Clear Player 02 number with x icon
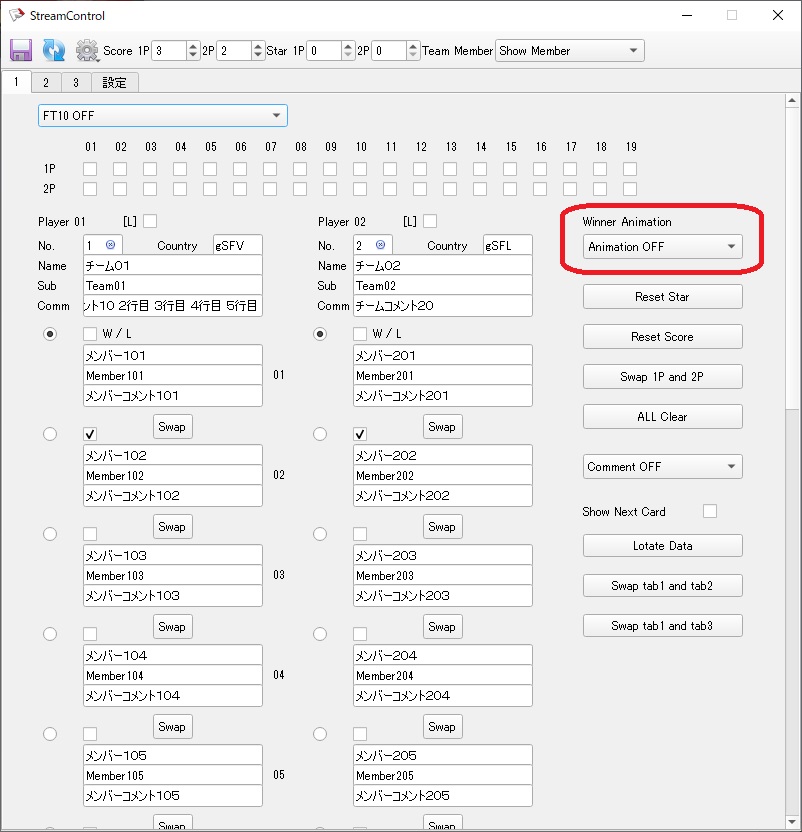Viewport: 802px width, 832px height. (x=381, y=245)
